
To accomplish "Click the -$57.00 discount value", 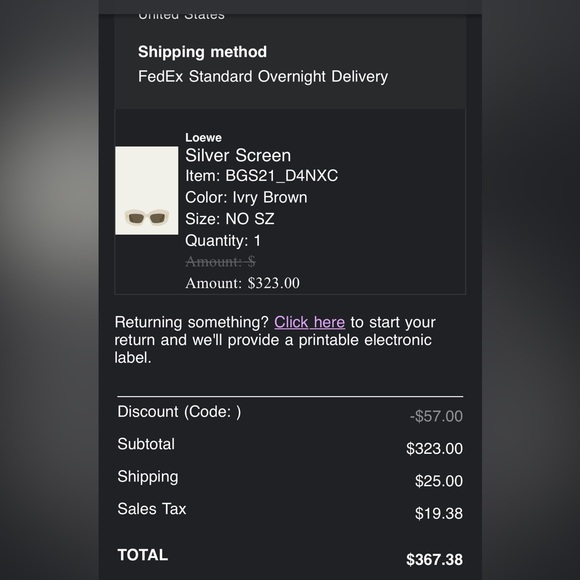I will [436, 416].
